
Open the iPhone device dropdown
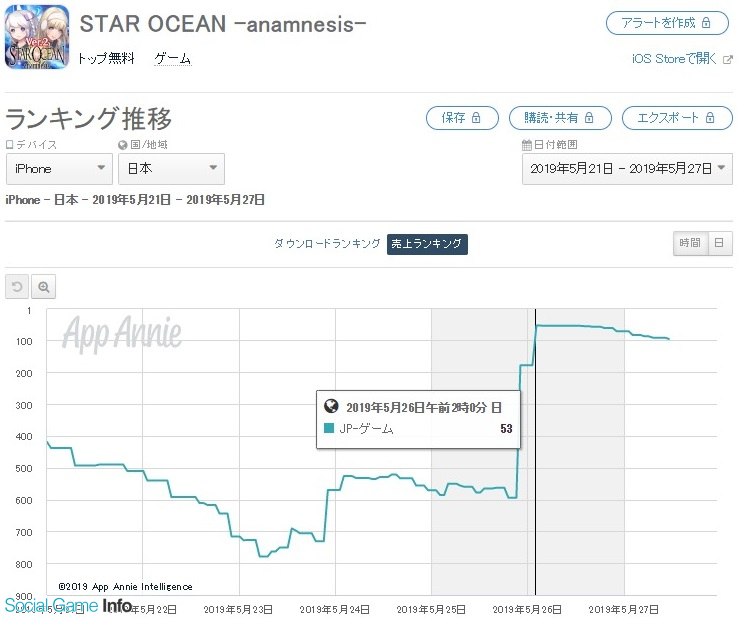coord(59,169)
